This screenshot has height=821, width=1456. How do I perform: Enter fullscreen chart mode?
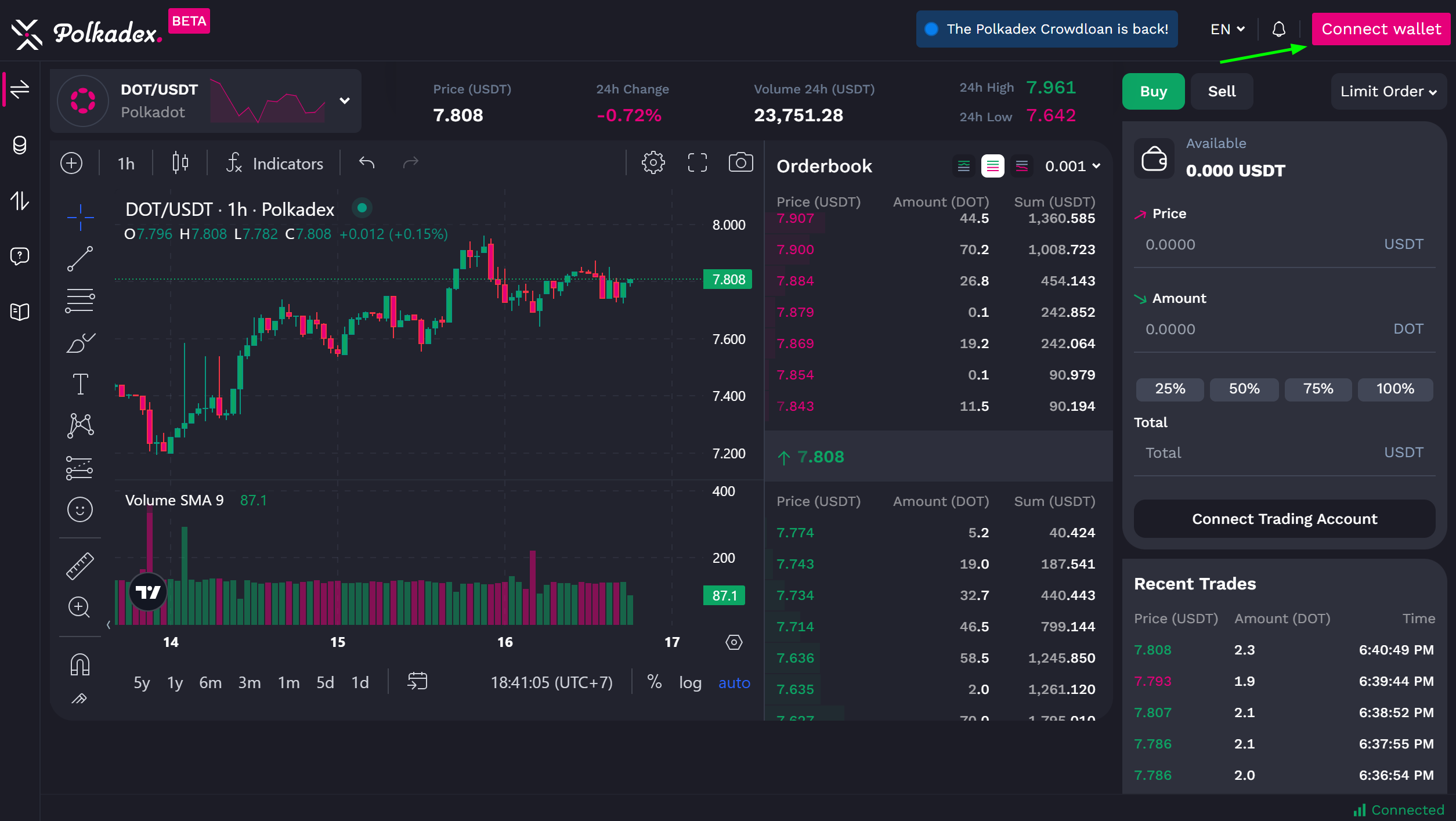click(x=697, y=163)
